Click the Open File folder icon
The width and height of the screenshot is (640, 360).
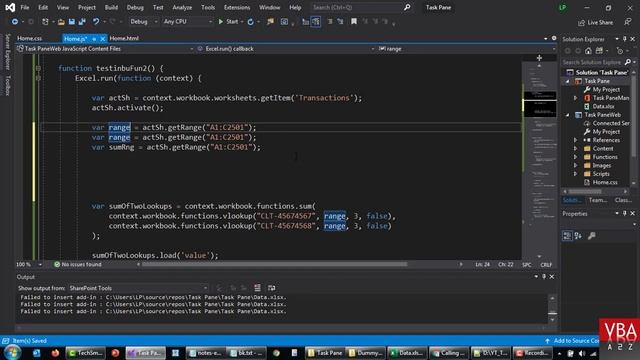click(61, 22)
